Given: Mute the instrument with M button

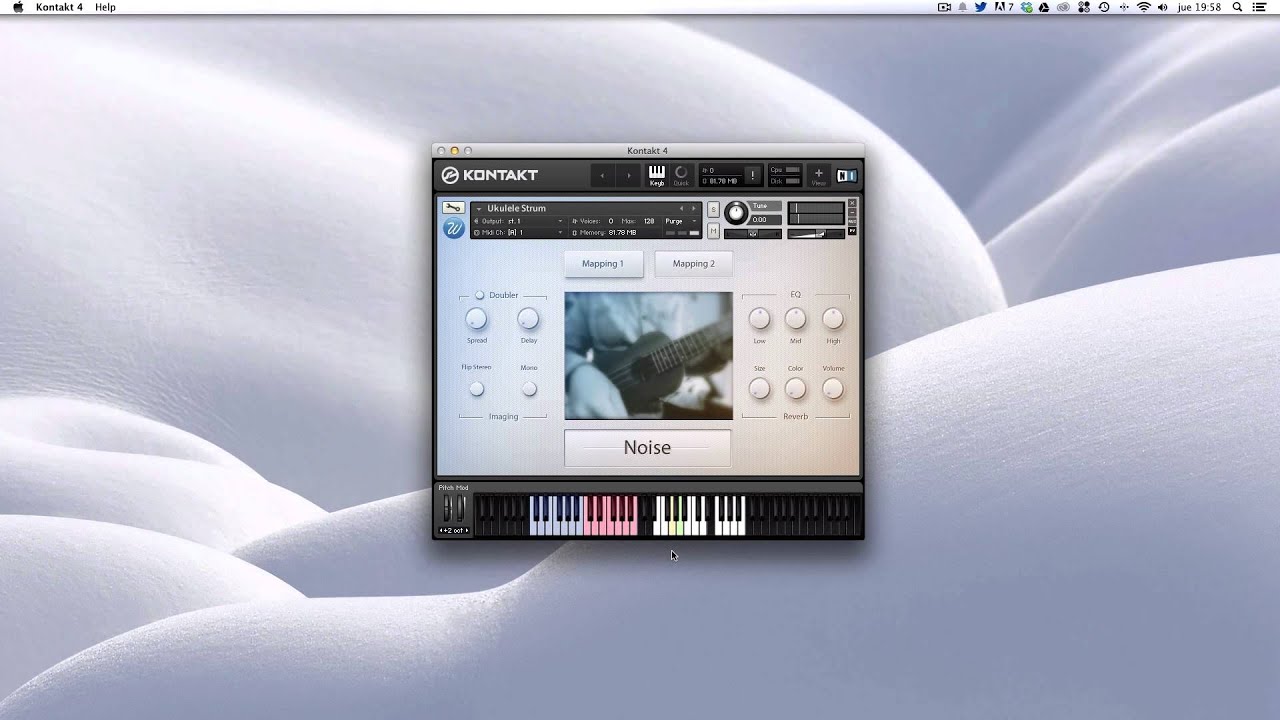Looking at the screenshot, I should (713, 231).
